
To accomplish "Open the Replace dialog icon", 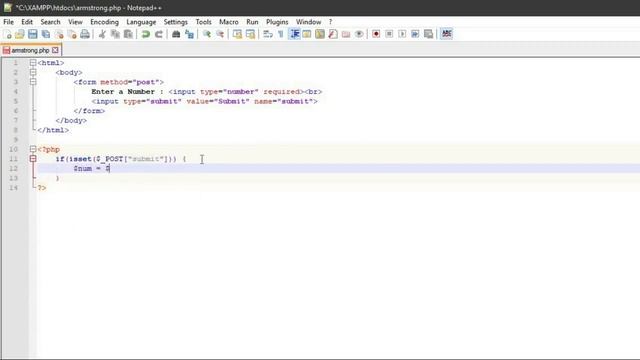I will click(x=189, y=34).
